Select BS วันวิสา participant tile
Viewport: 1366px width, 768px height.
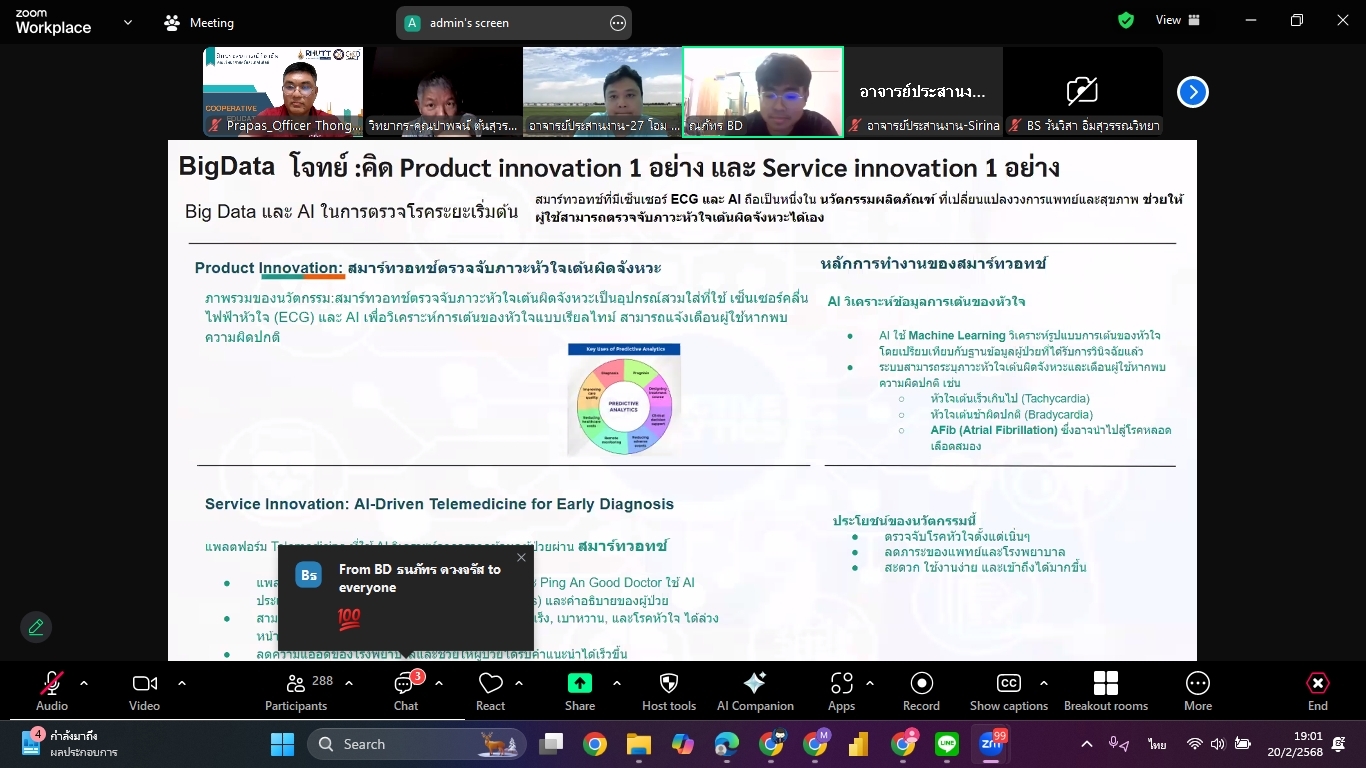[1083, 91]
